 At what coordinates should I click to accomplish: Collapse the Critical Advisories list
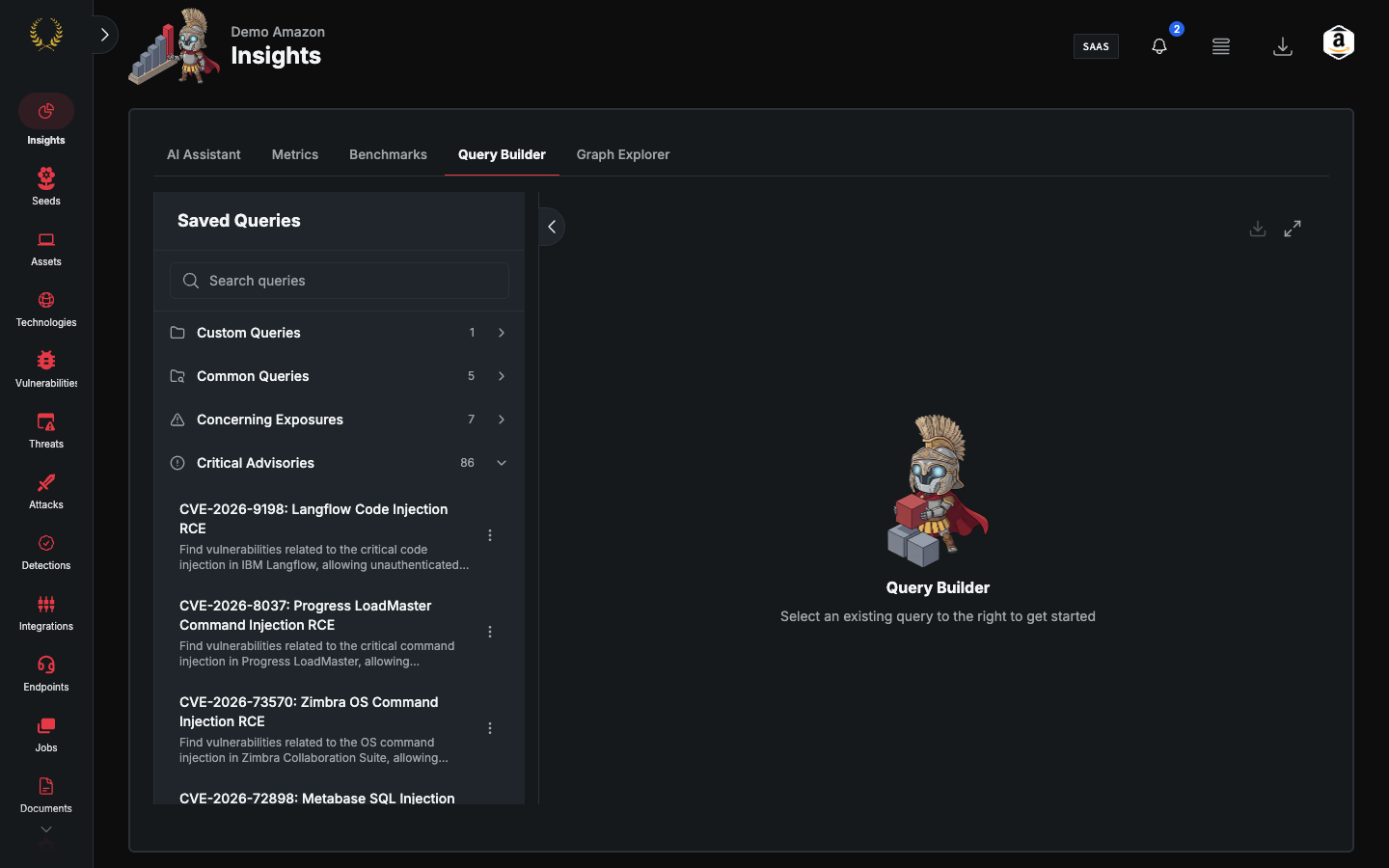click(x=340, y=463)
